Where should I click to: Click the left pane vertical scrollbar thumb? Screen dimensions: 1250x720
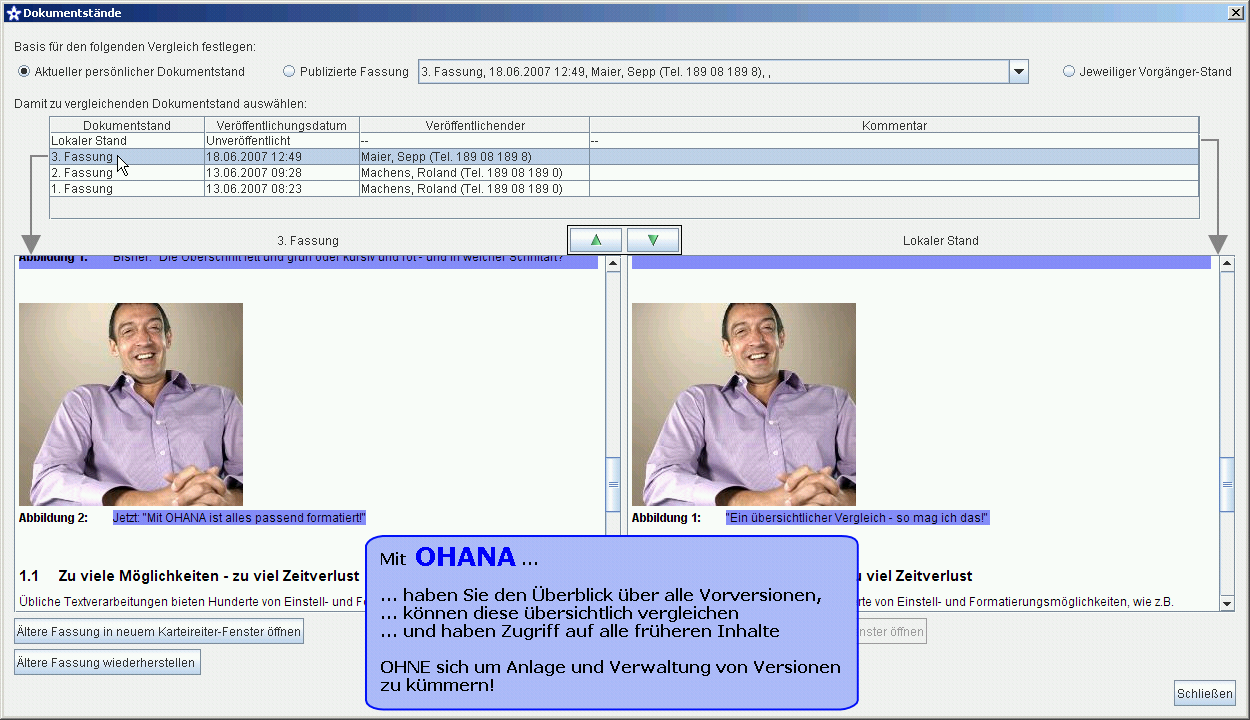(613, 484)
